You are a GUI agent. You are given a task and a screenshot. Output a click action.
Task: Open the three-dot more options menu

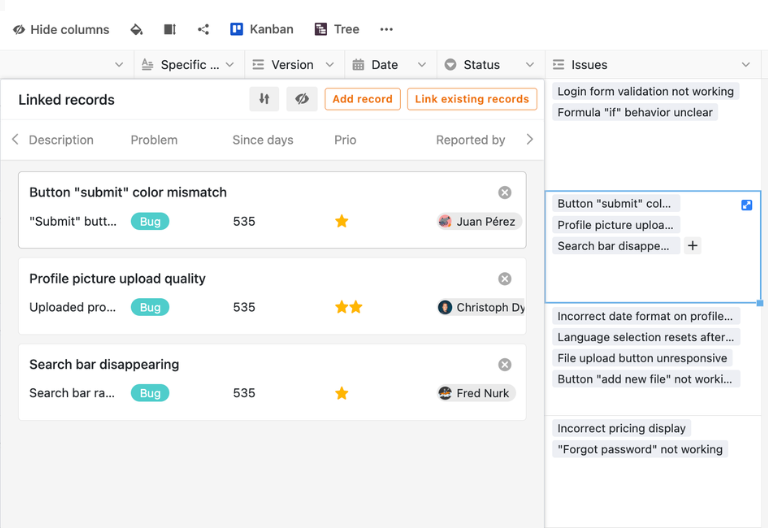(386, 29)
